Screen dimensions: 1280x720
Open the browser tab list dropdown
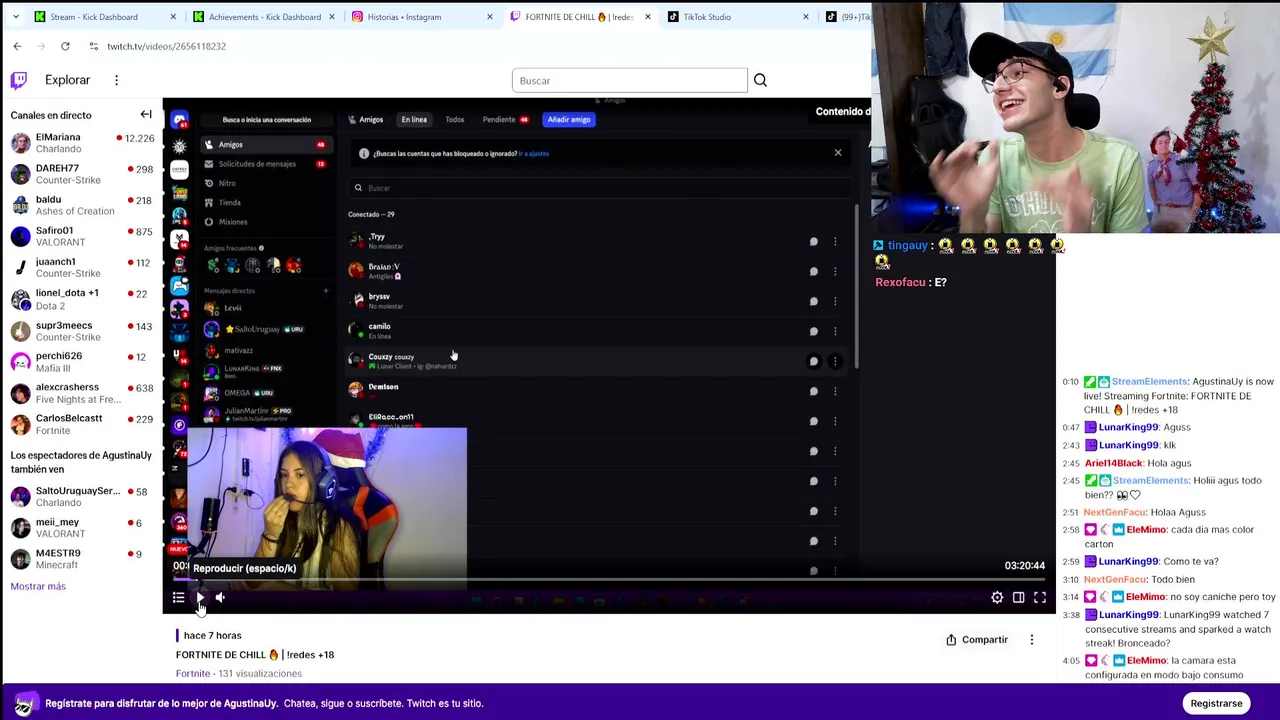[14, 17]
